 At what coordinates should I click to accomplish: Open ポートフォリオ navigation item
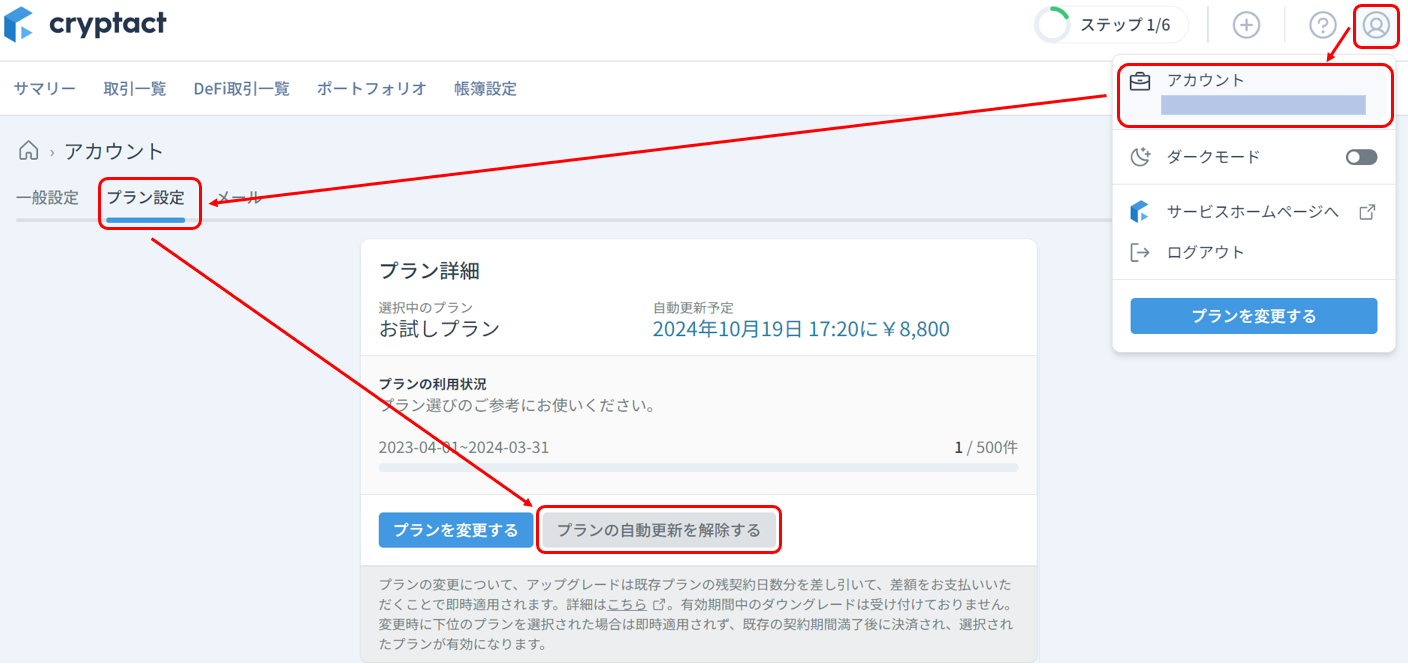click(x=372, y=89)
